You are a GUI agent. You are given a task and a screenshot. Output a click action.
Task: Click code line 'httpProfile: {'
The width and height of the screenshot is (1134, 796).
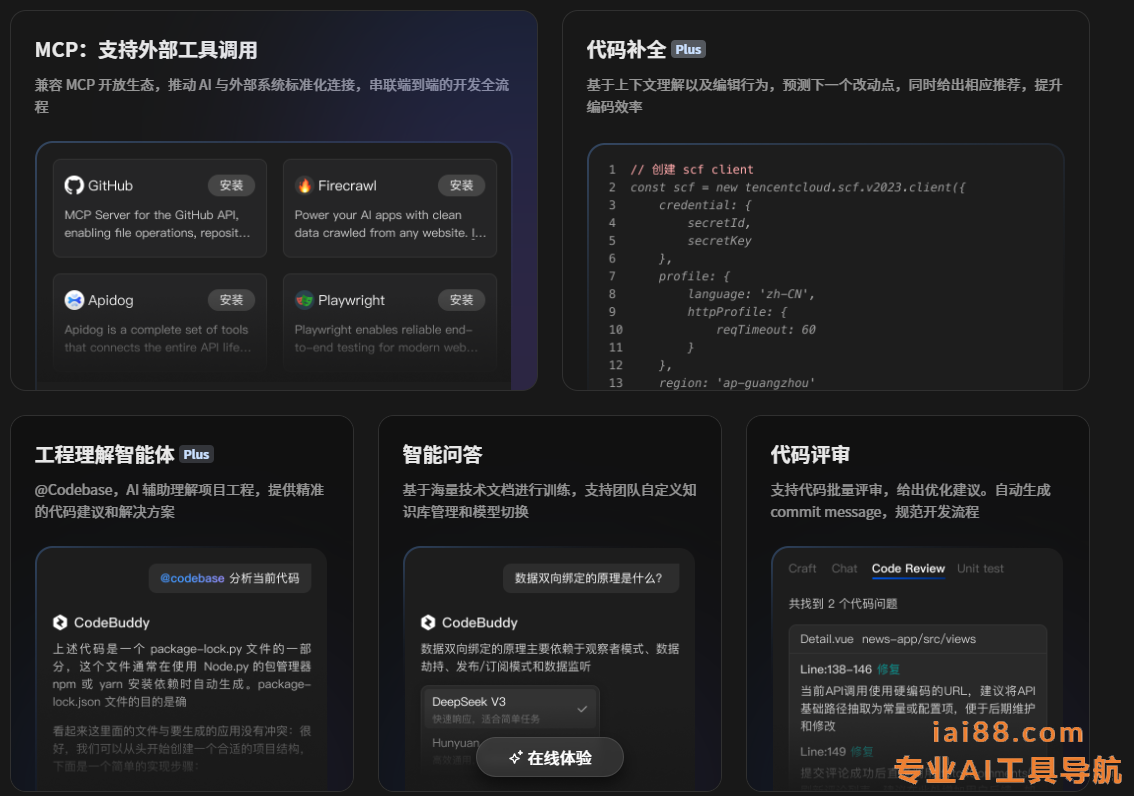tap(736, 312)
